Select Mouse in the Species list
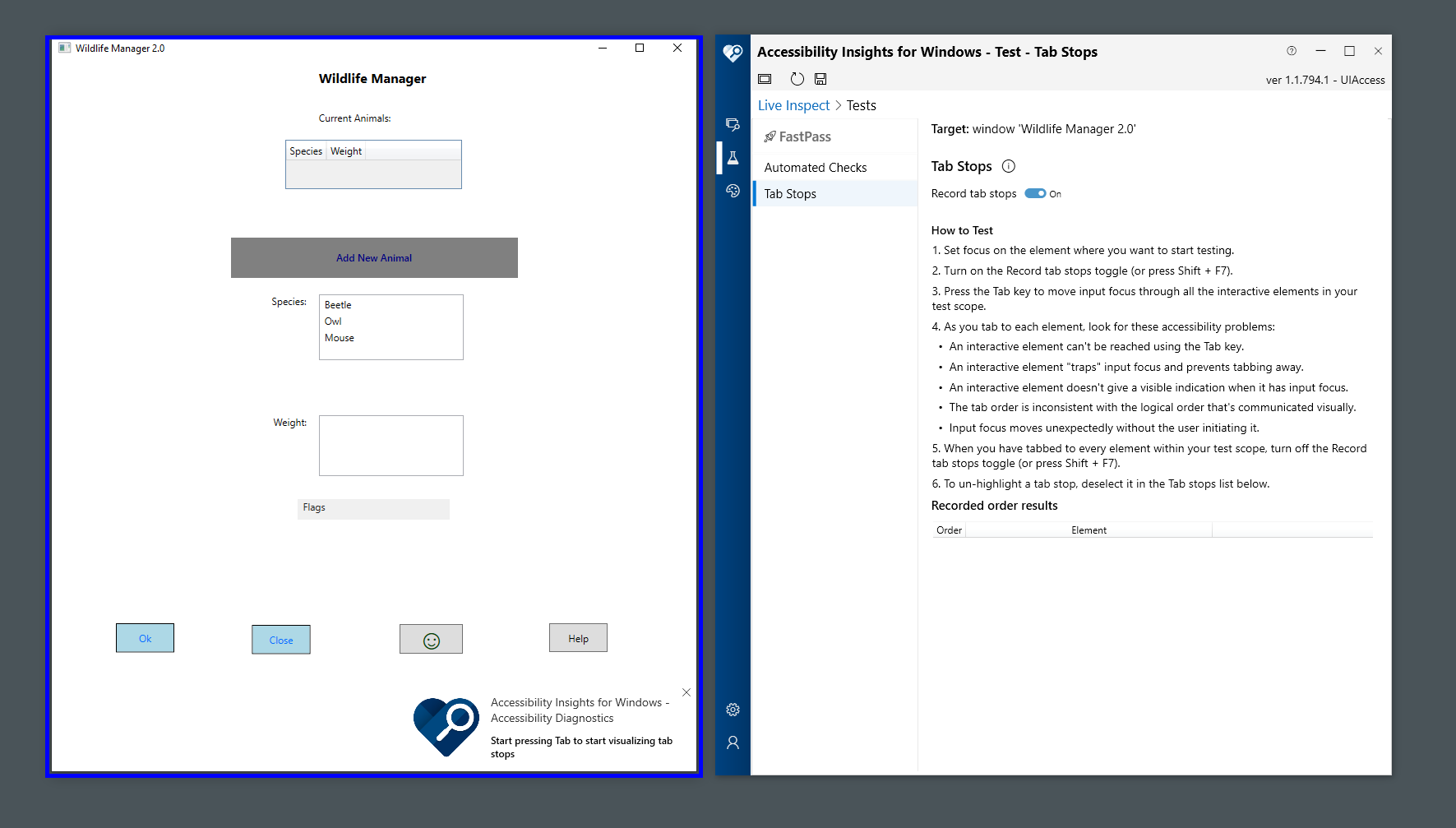Image resolution: width=1456 pixels, height=828 pixels. click(x=391, y=338)
